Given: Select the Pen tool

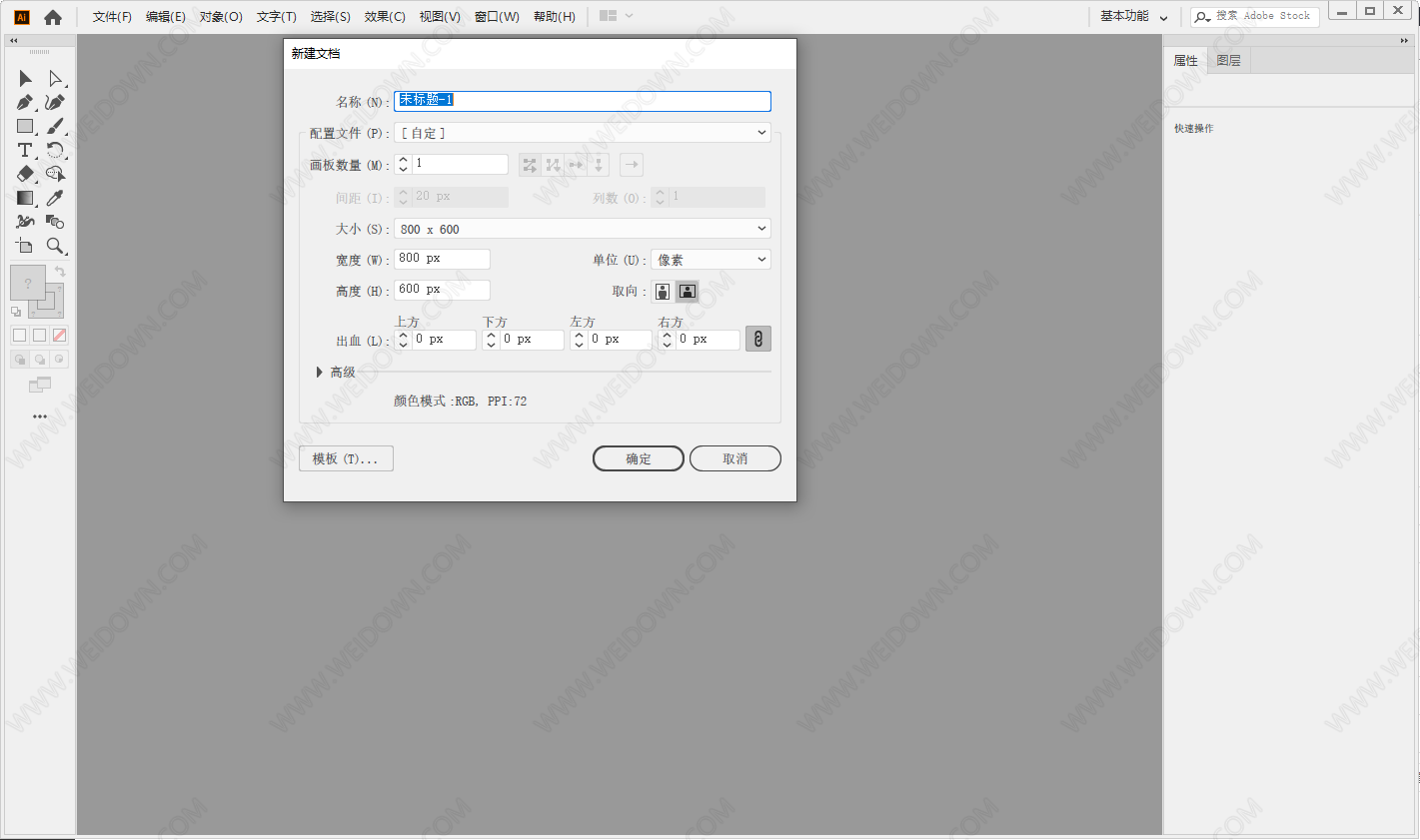Looking at the screenshot, I should (25, 102).
